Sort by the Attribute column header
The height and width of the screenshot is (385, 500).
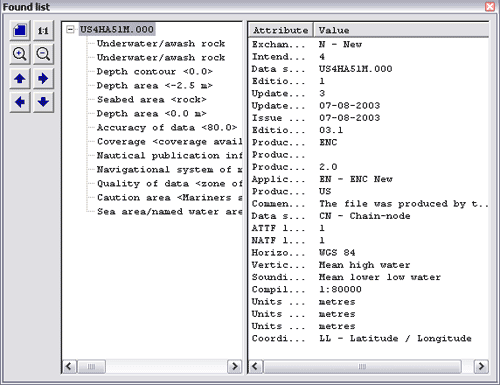tap(281, 30)
